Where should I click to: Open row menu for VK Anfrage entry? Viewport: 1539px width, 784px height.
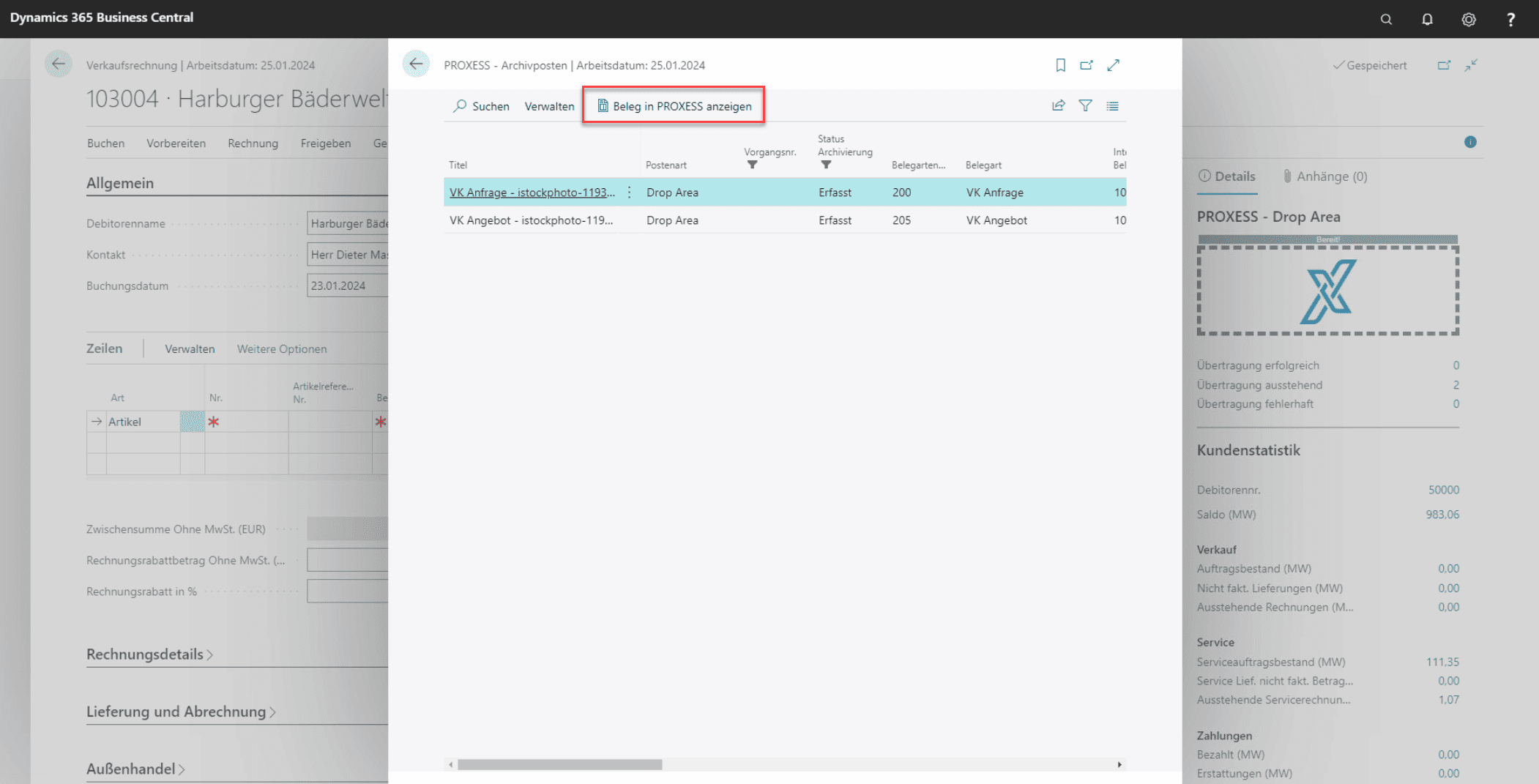[629, 192]
